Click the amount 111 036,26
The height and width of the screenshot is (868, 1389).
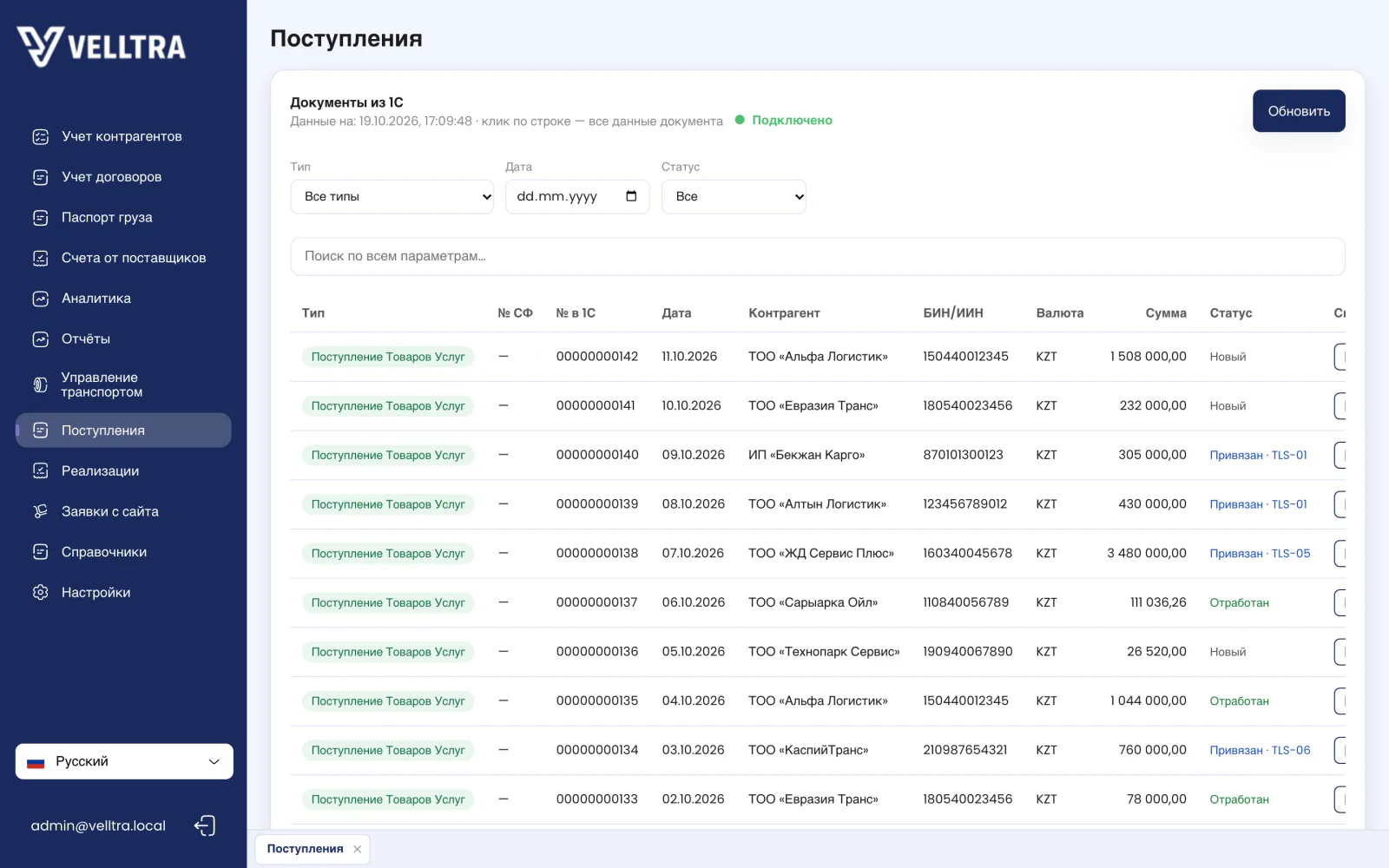(1158, 602)
